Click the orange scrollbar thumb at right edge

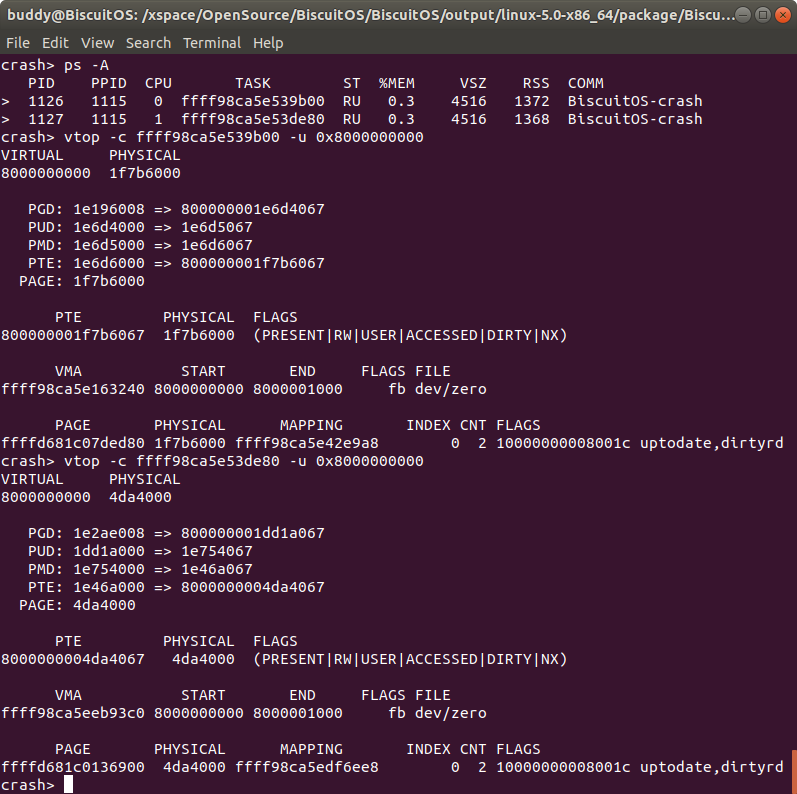793,771
